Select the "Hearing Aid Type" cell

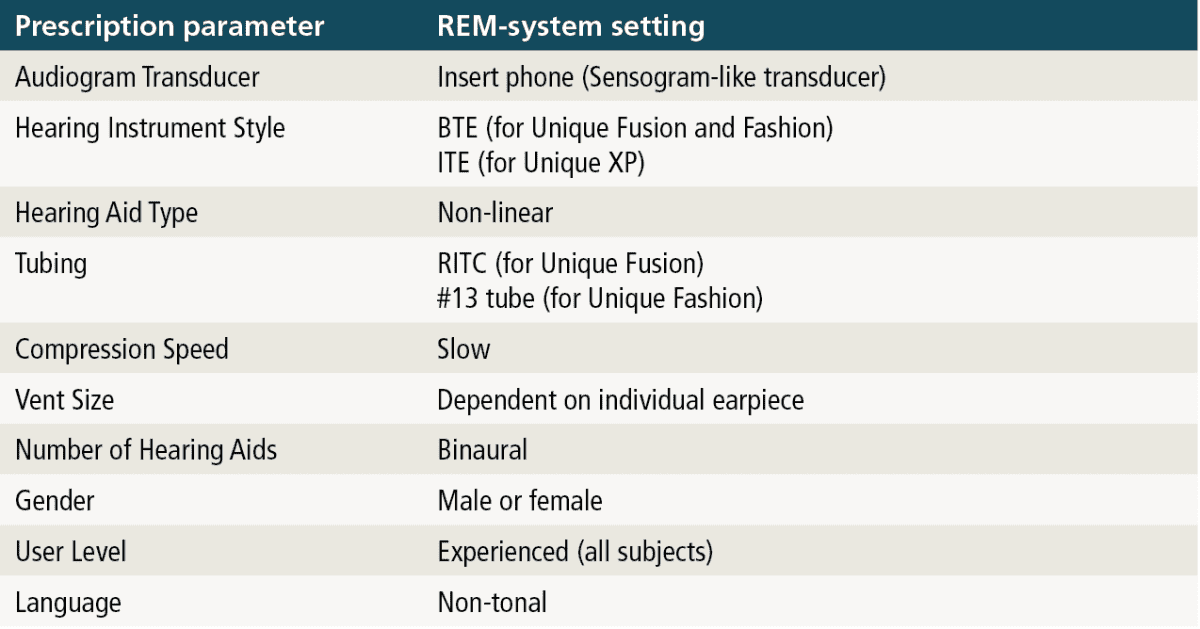(x=106, y=213)
